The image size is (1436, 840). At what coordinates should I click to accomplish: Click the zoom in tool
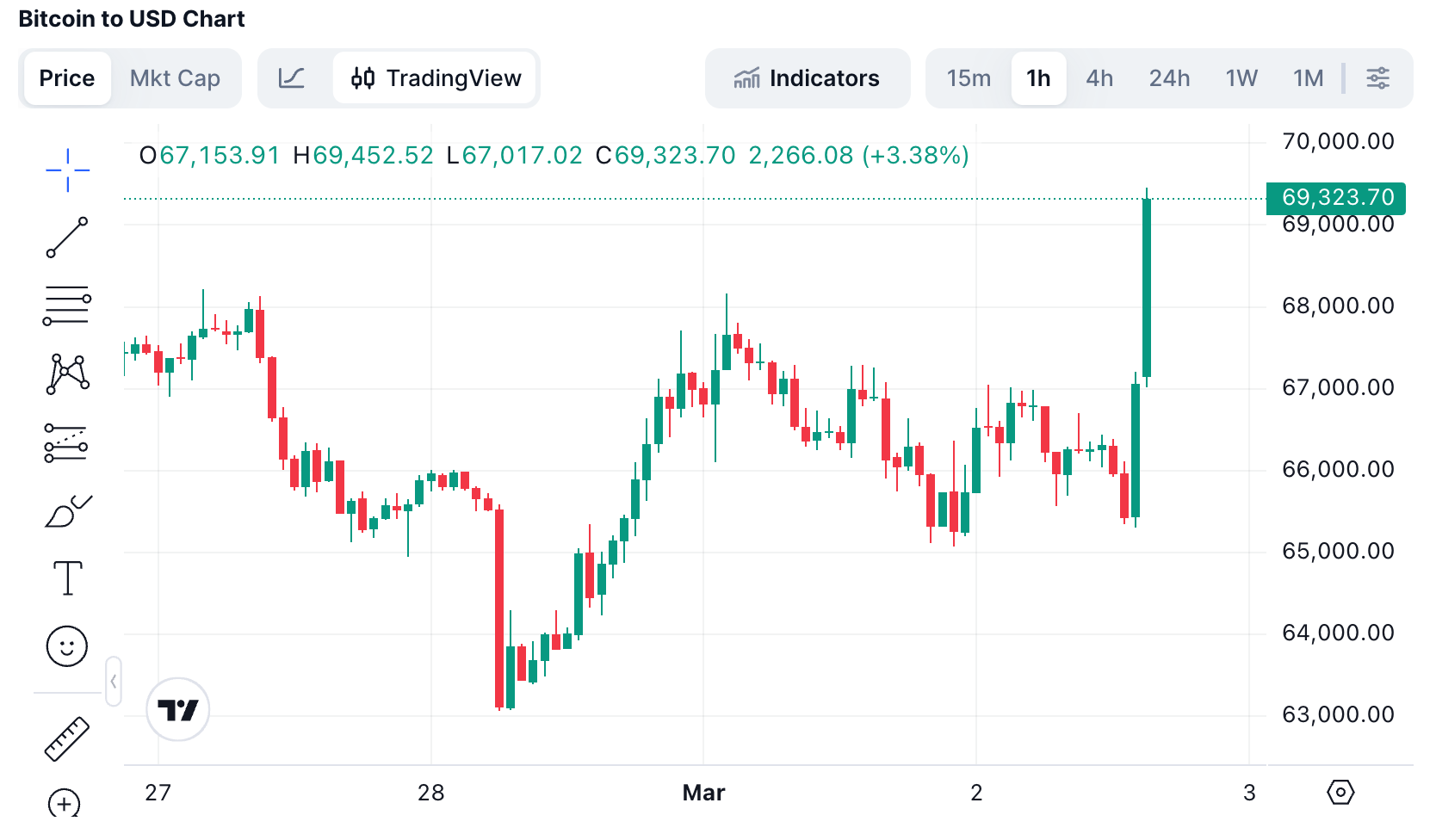point(65,805)
